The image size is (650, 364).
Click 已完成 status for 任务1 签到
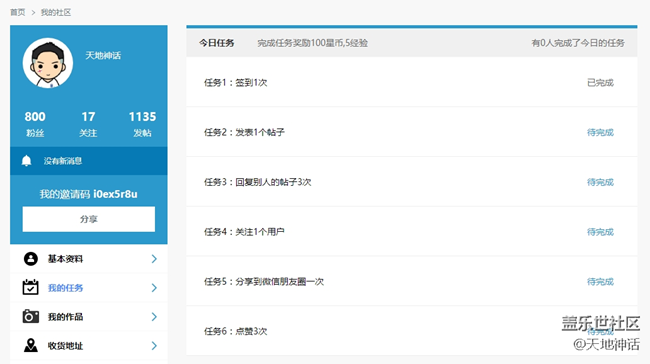600,83
